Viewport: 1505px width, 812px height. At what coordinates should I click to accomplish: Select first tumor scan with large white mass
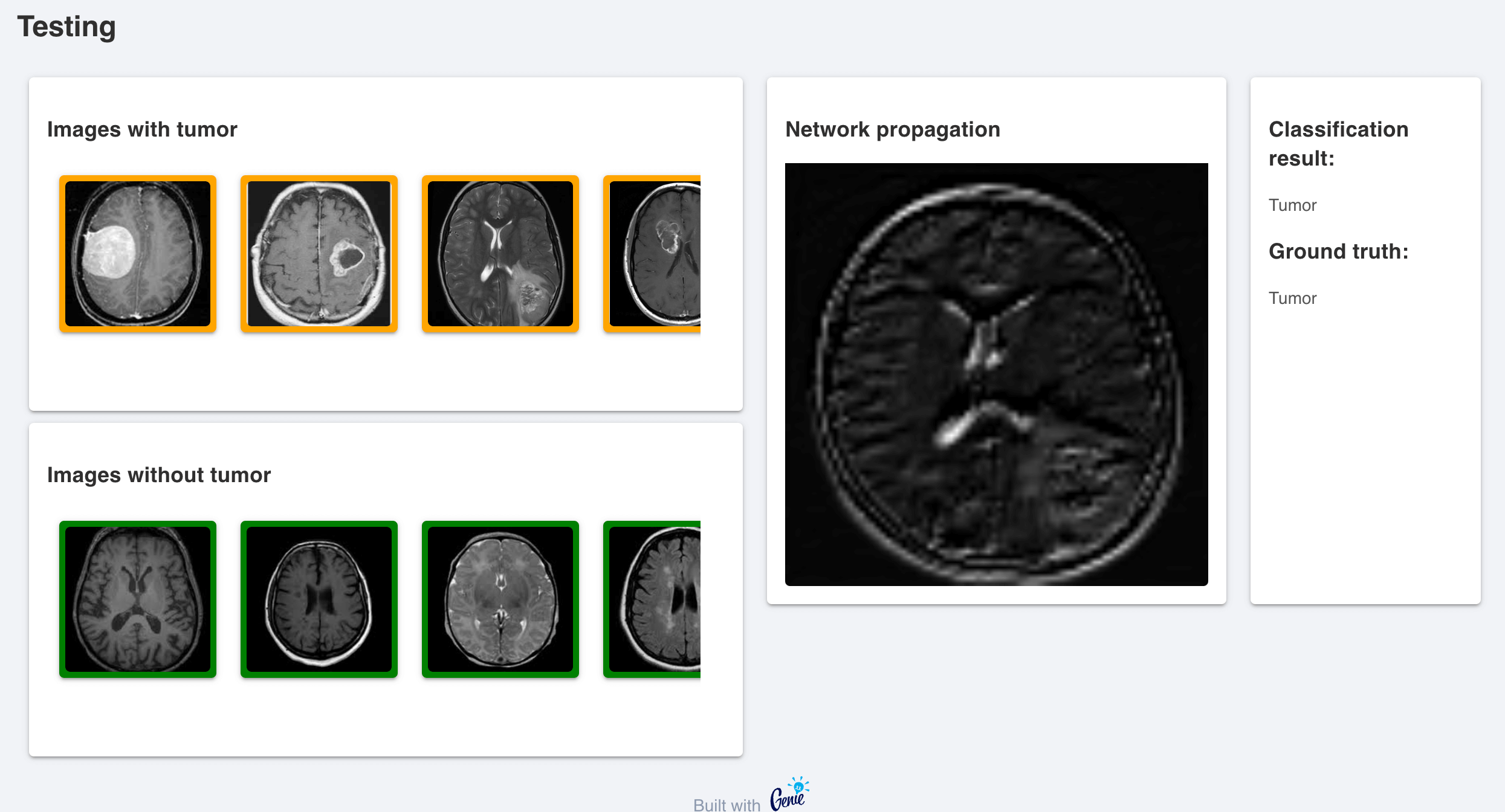138,254
